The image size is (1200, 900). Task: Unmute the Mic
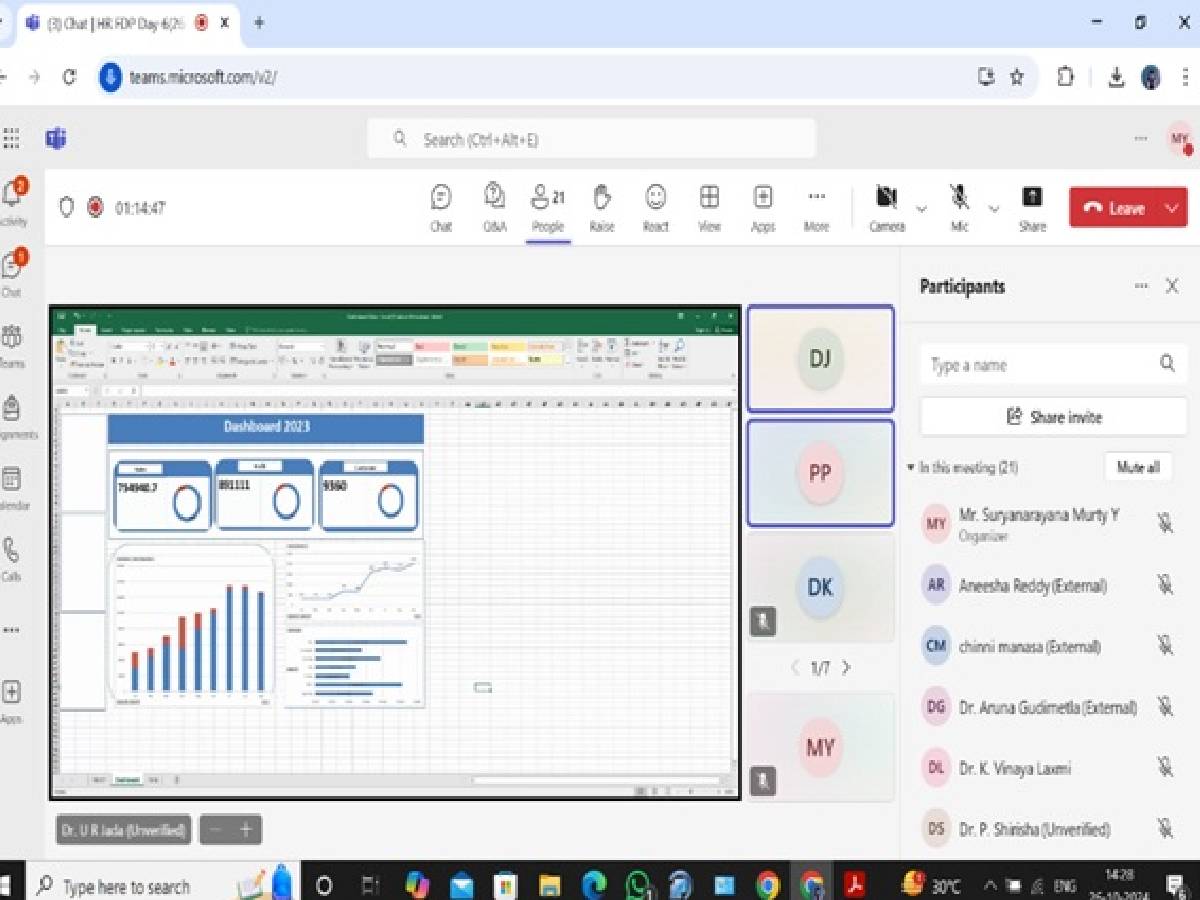[x=959, y=207]
